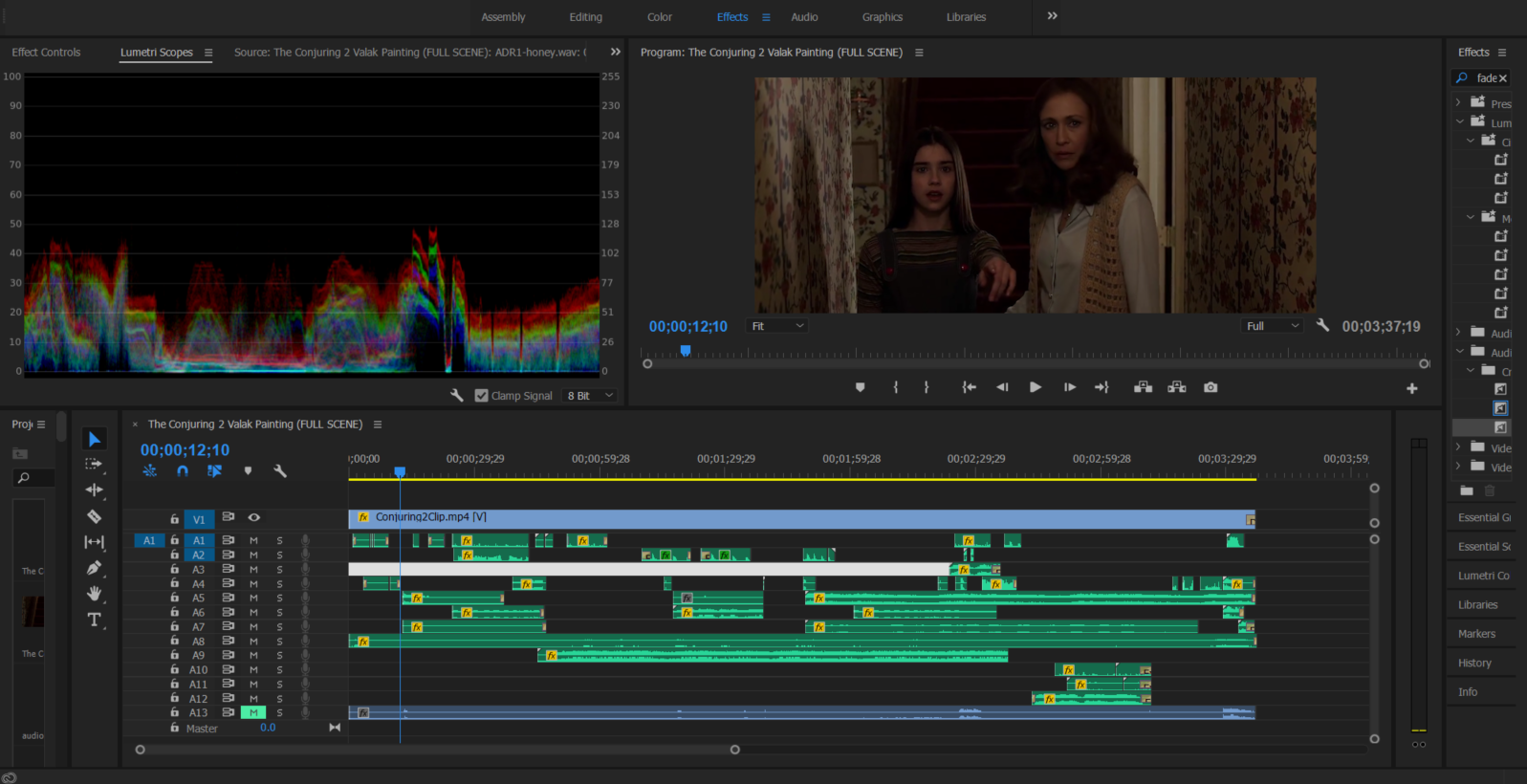The image size is (1527, 784).
Task: Toggle timeline Snap magnet icon
Action: coord(183,470)
